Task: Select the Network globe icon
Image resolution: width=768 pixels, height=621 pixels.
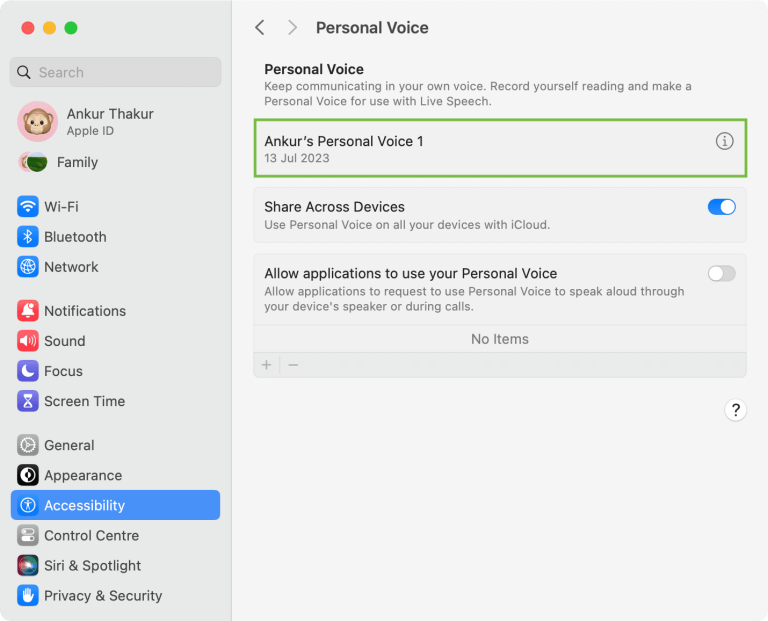Action: (28, 267)
